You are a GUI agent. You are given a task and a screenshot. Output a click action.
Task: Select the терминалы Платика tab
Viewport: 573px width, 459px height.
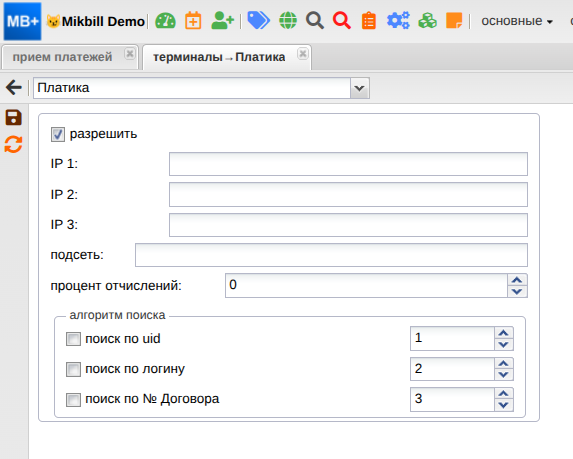click(x=219, y=57)
